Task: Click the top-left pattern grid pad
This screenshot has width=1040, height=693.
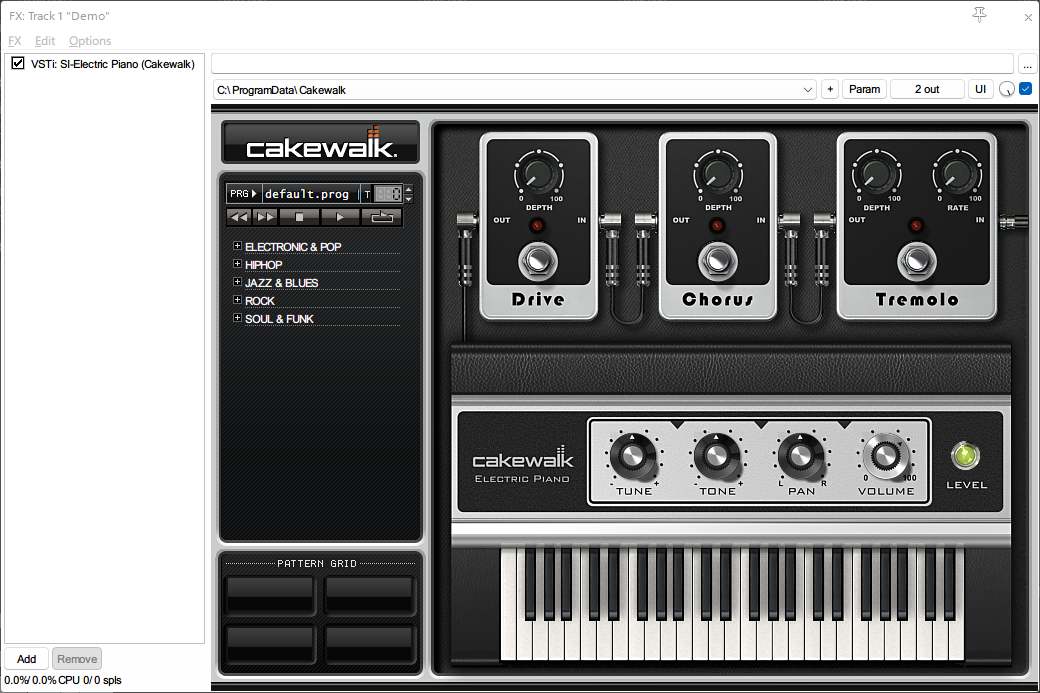Action: click(271, 594)
